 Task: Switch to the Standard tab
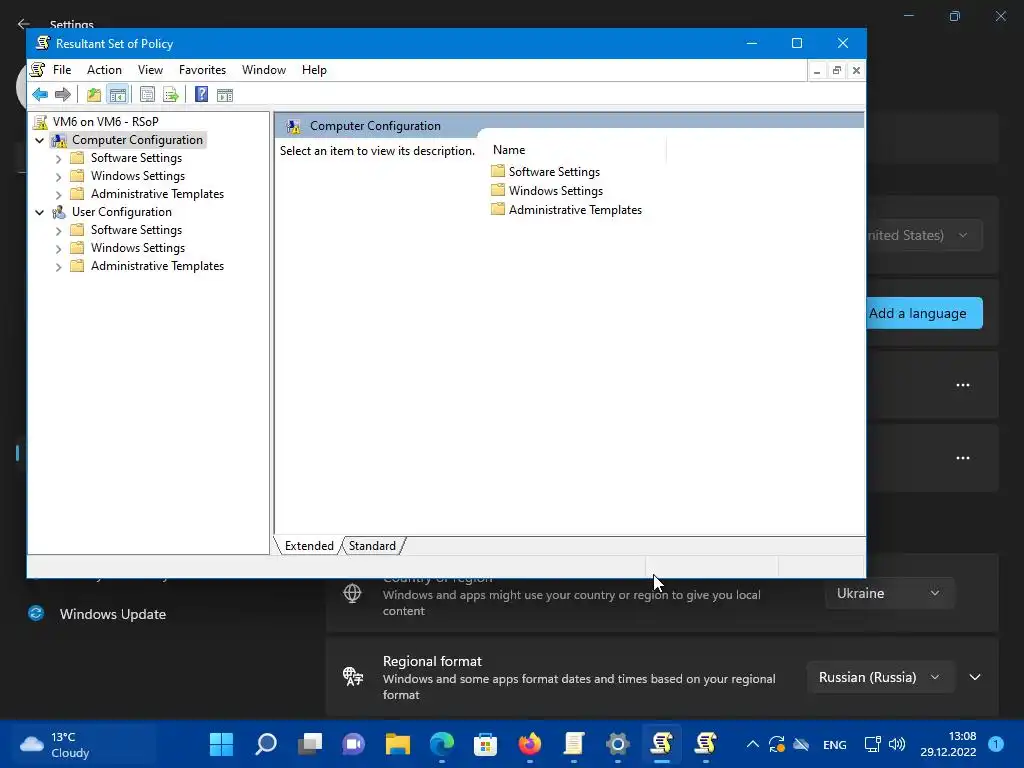point(372,546)
